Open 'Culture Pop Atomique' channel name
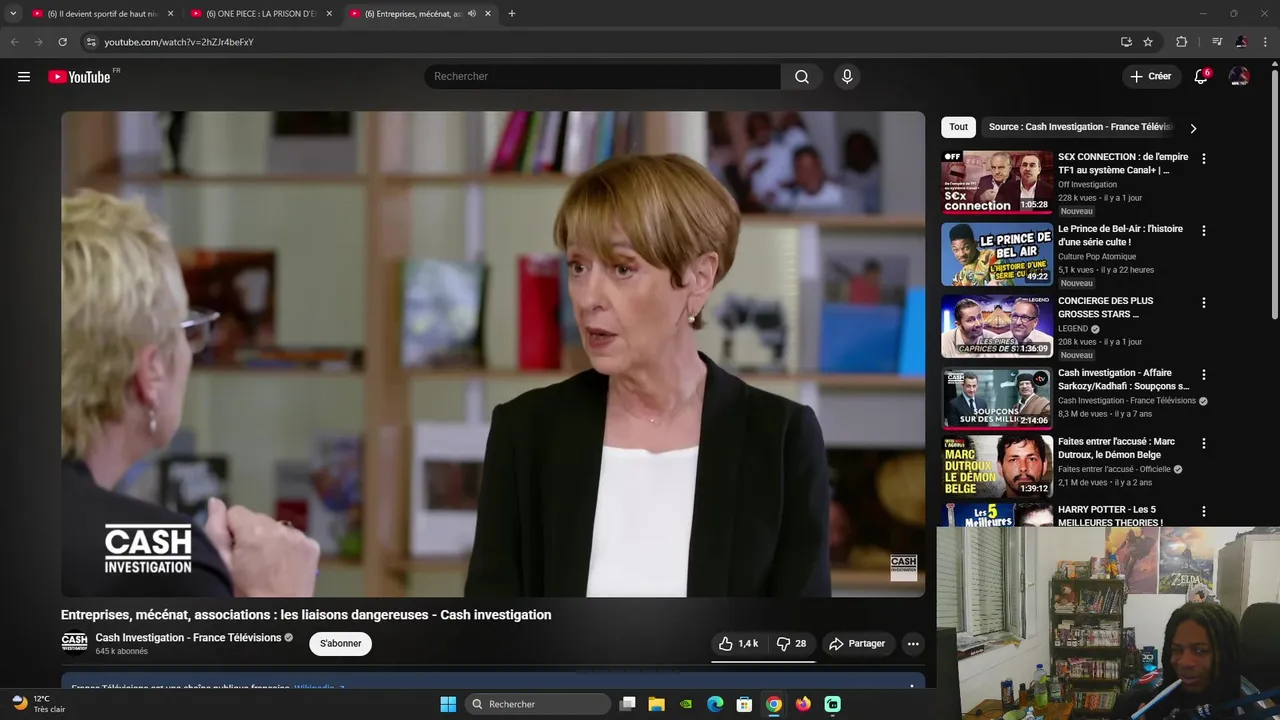 (1097, 256)
